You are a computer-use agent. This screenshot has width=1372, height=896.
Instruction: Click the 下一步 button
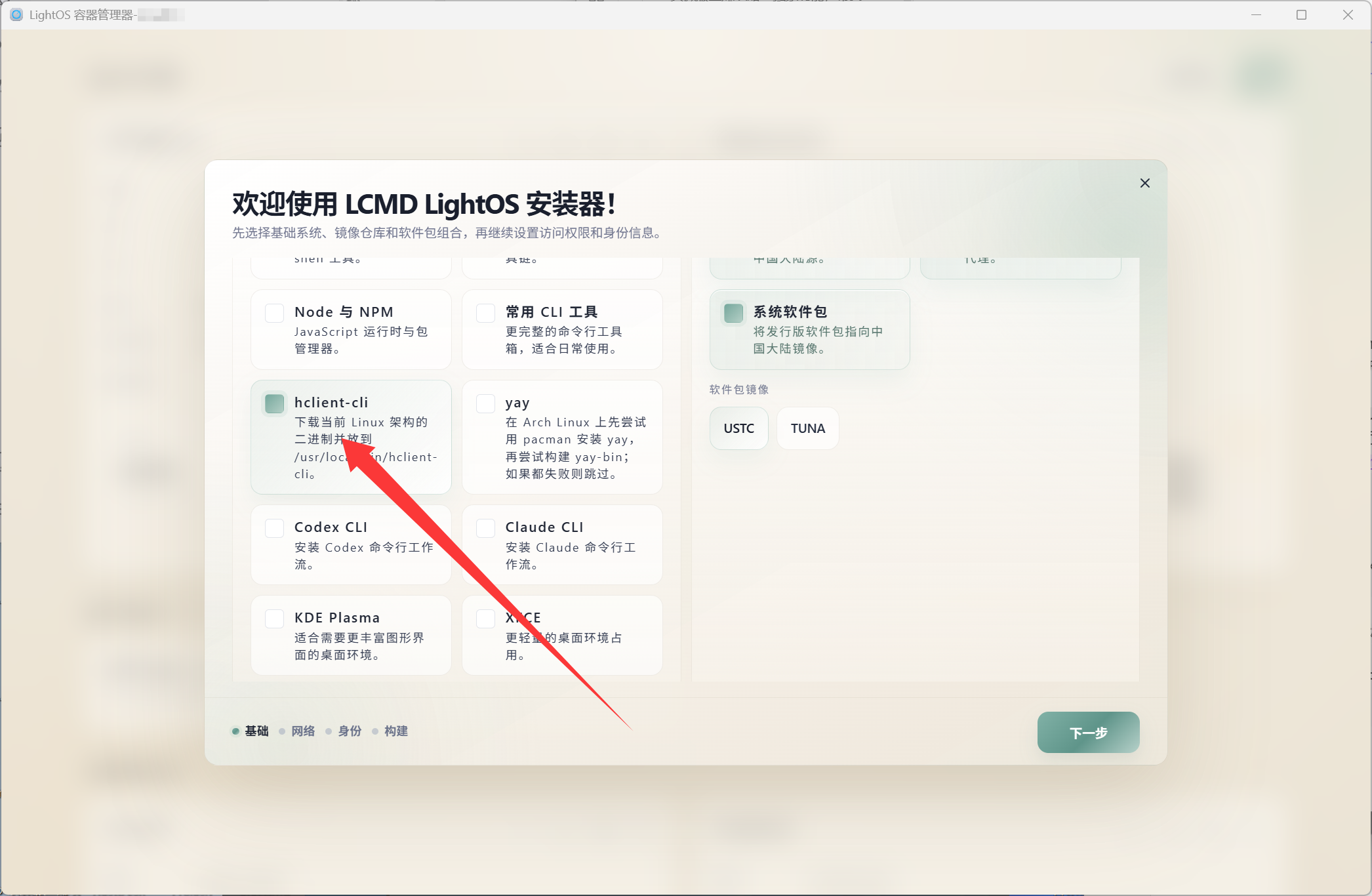[x=1088, y=732]
